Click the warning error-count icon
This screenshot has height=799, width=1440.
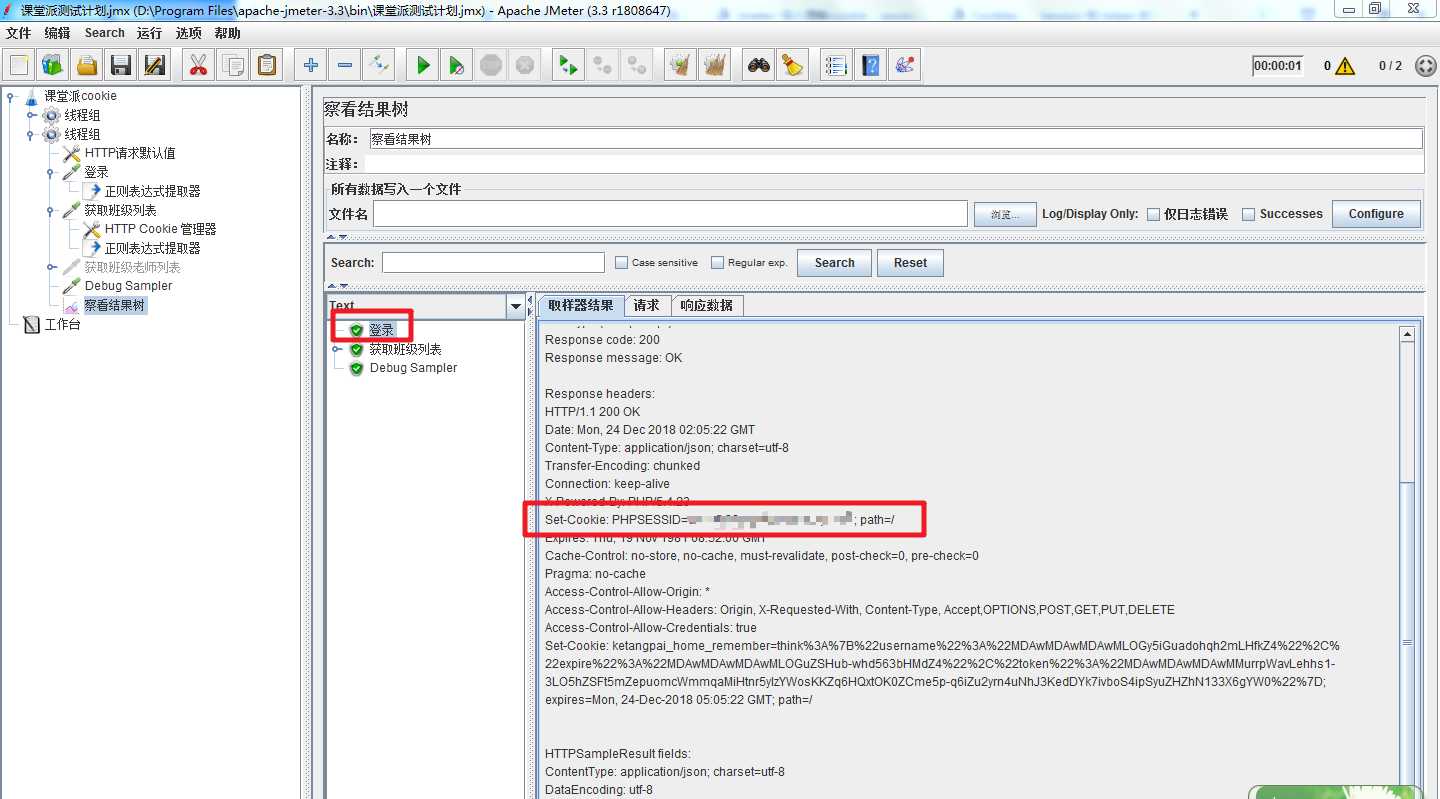pyautogui.click(x=1345, y=66)
